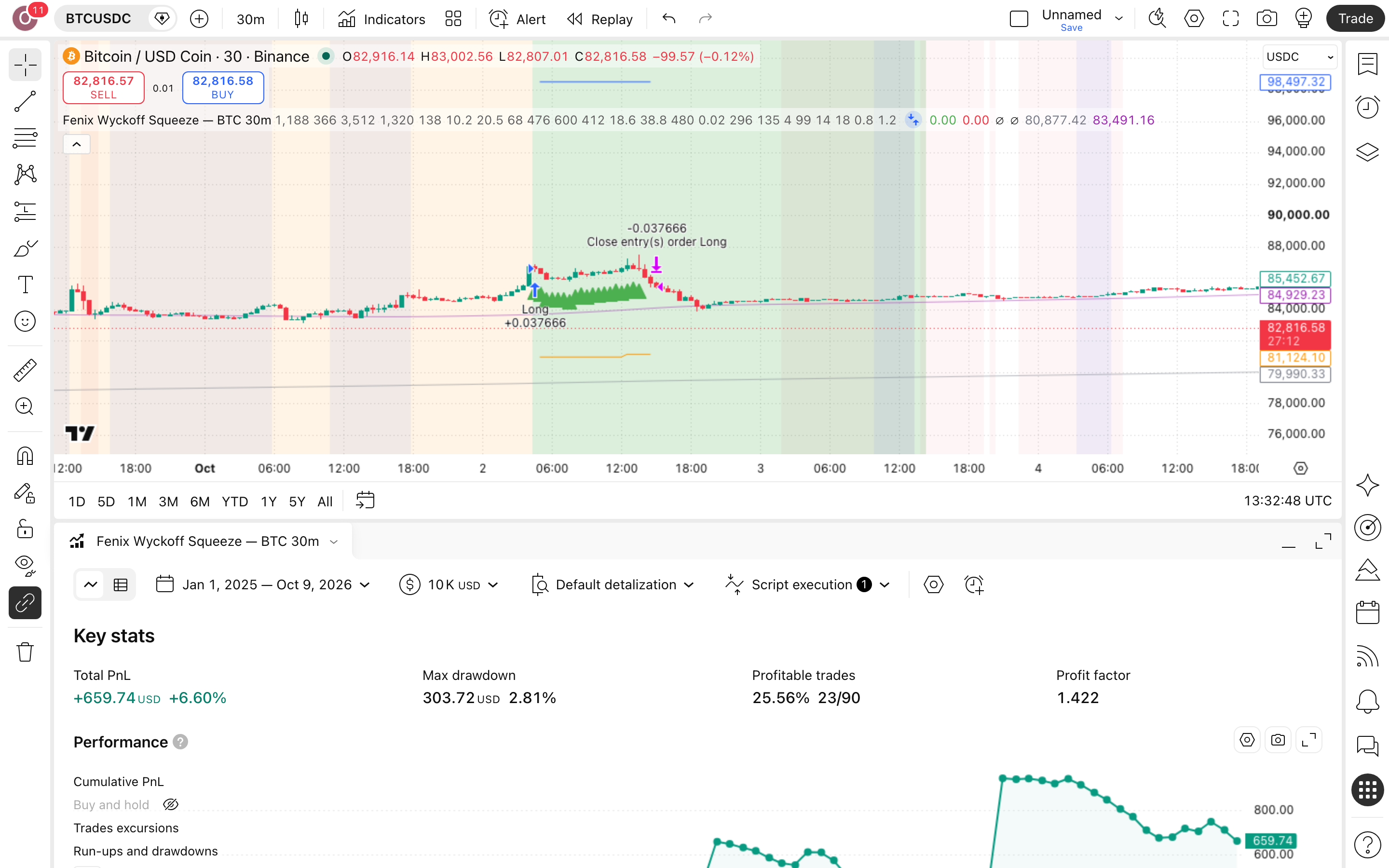Open the Script execution dropdown
Viewport: 1389px width, 868px height.
[807, 584]
